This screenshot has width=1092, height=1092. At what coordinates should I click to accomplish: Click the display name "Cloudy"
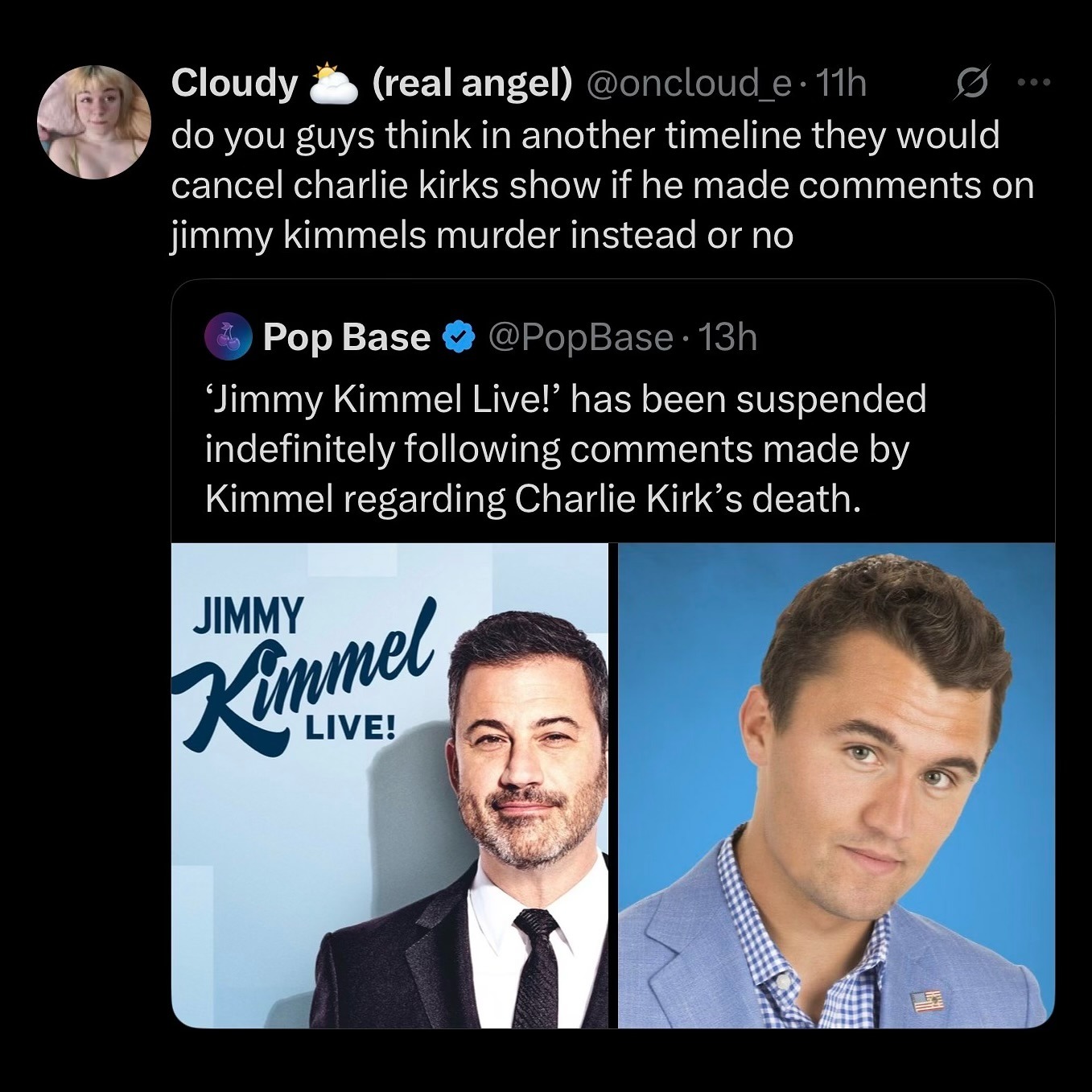point(234,83)
